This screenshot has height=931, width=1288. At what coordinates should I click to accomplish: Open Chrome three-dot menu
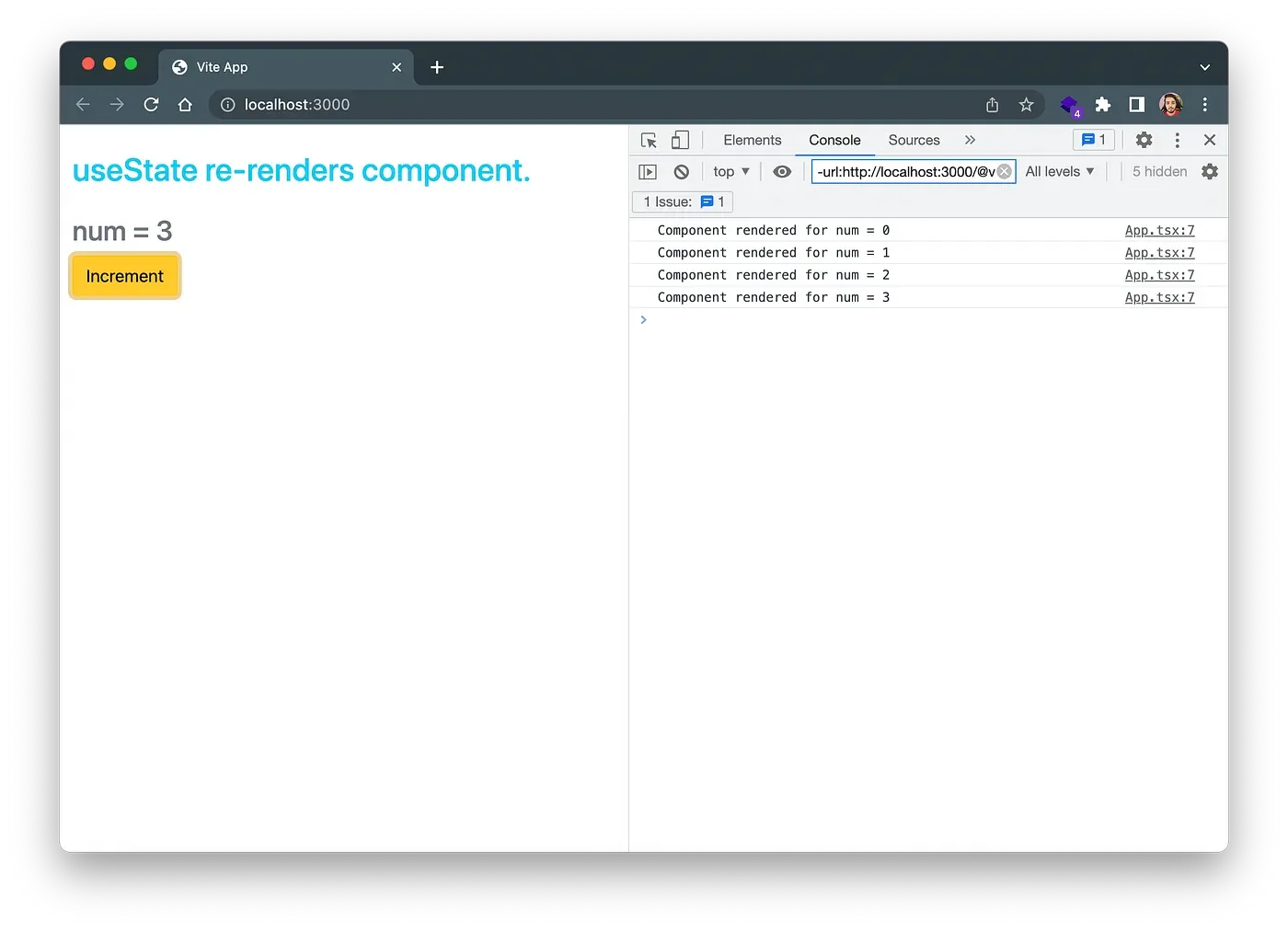[x=1205, y=105]
